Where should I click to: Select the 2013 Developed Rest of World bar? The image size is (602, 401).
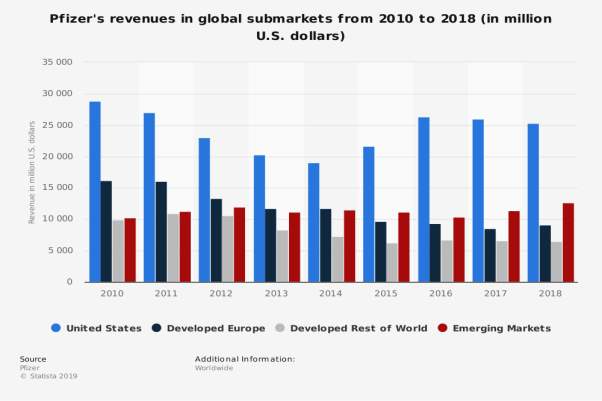coord(283,256)
